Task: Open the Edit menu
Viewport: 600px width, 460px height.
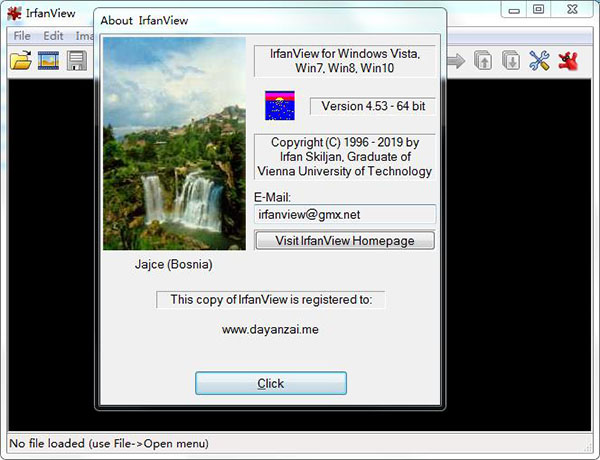Action: [53, 36]
